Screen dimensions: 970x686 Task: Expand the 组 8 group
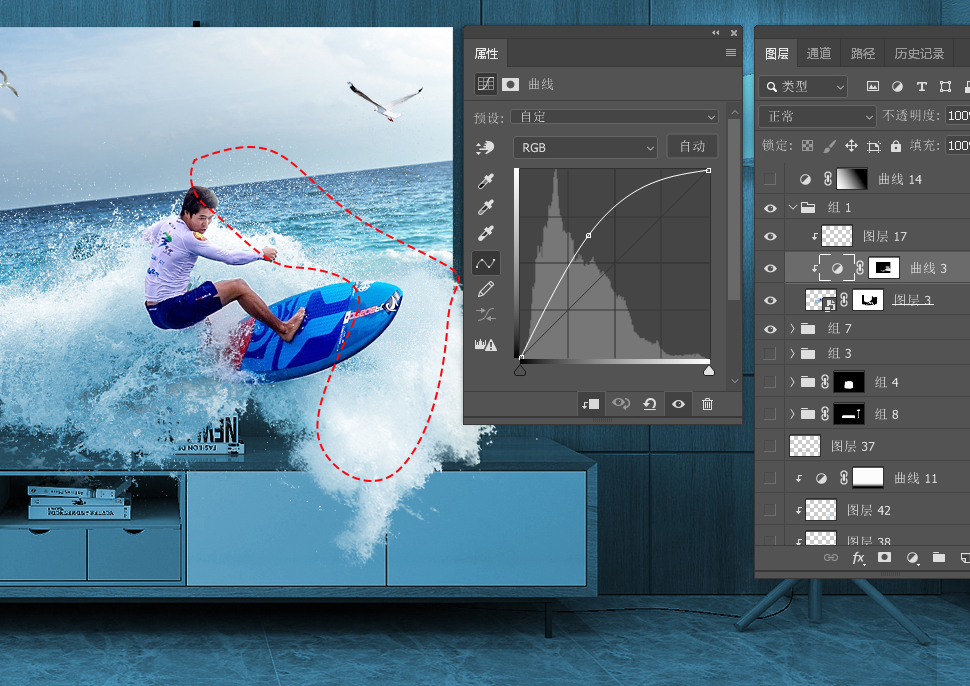coord(792,414)
